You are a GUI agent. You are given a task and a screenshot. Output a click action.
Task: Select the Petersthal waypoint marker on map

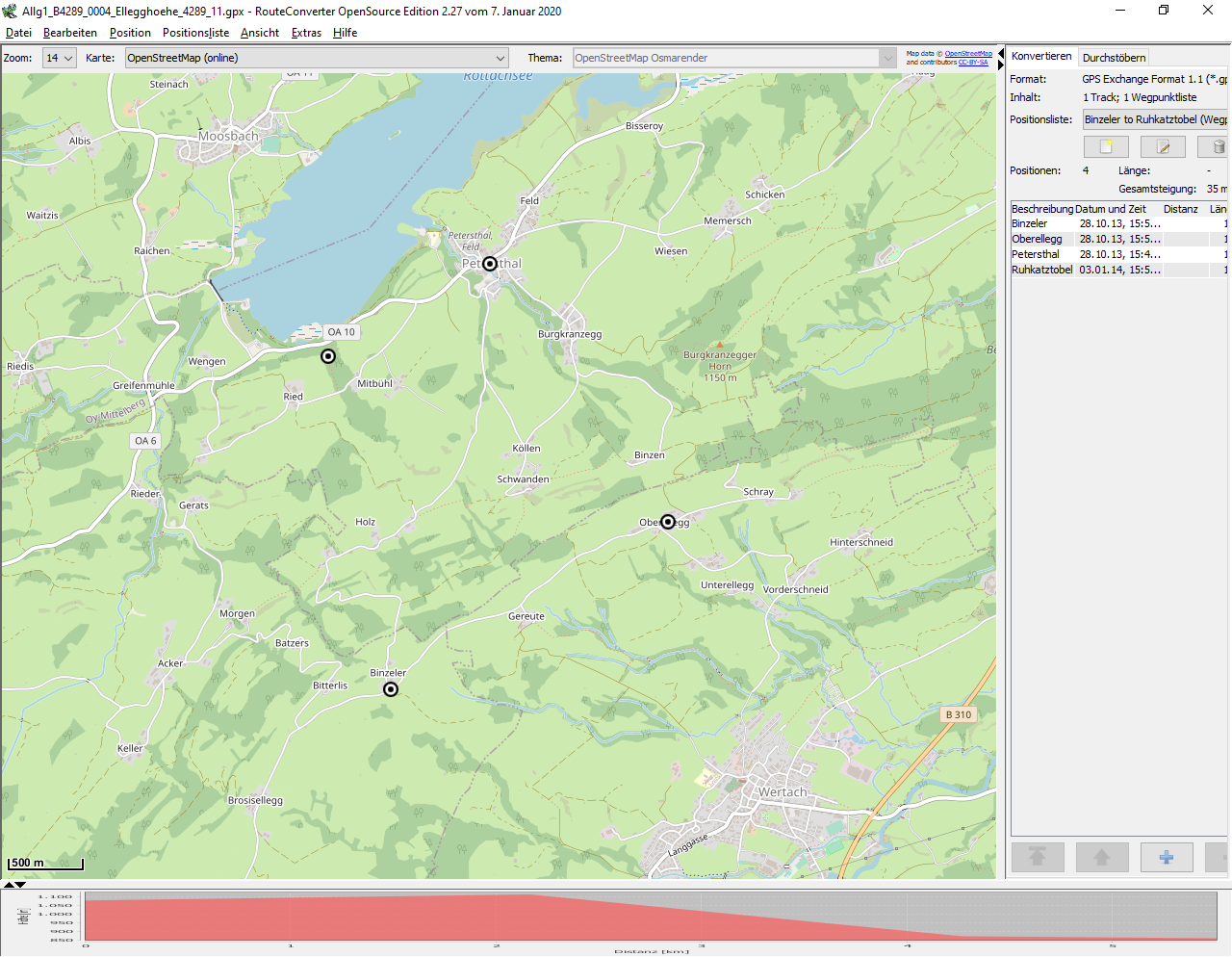point(490,264)
